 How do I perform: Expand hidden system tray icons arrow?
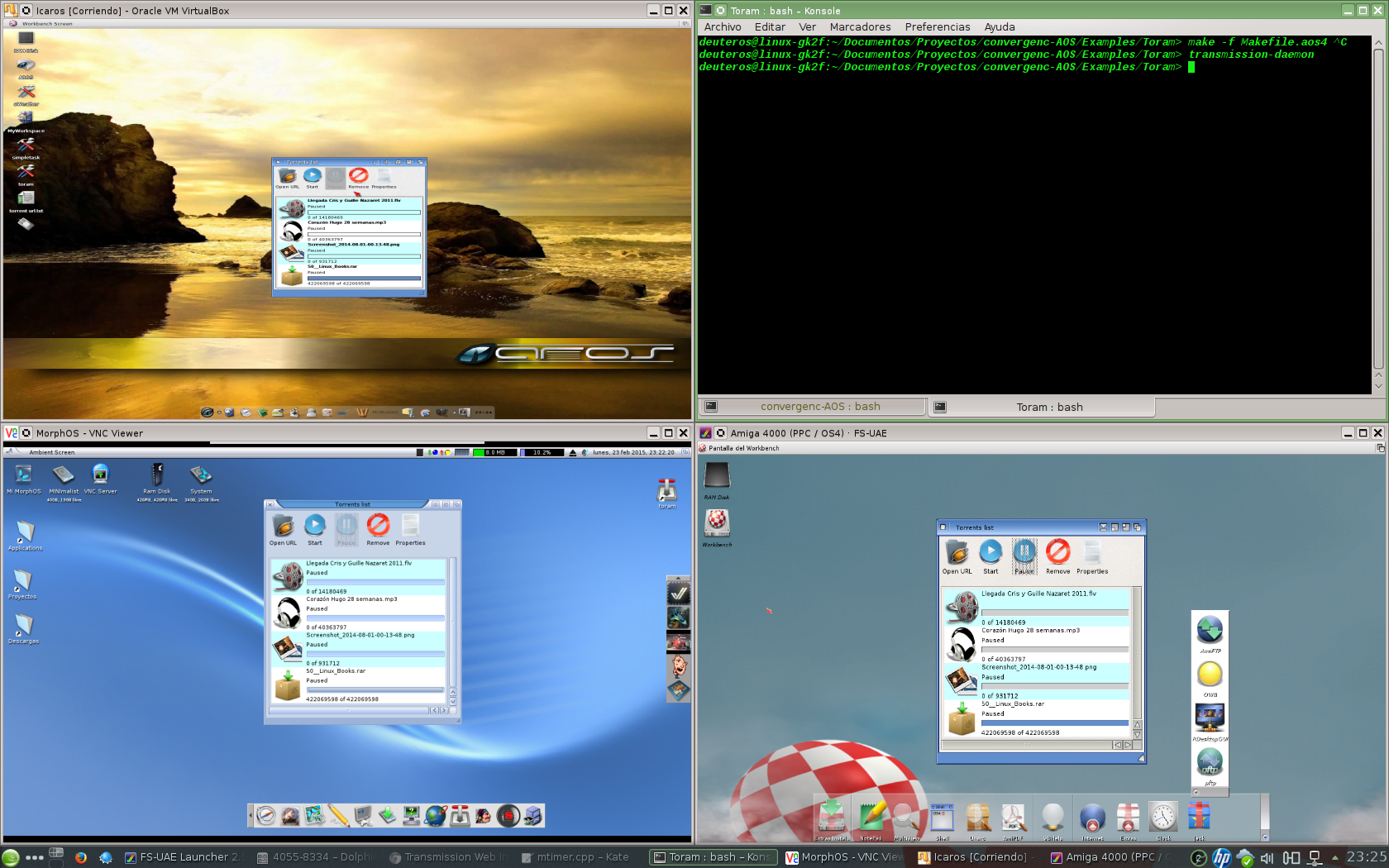(x=1334, y=857)
